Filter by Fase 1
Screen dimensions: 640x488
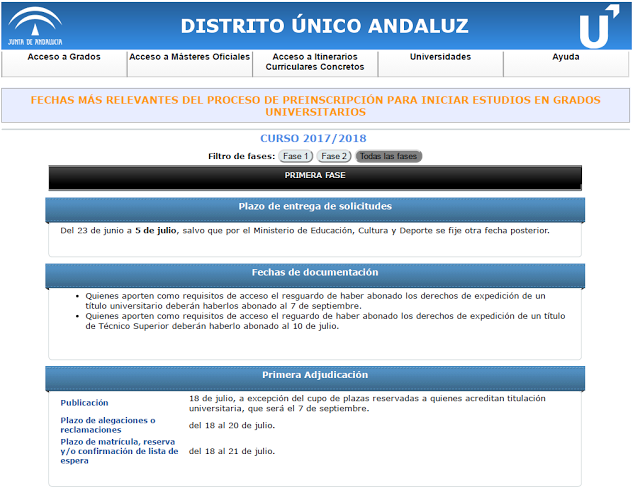pos(296,157)
